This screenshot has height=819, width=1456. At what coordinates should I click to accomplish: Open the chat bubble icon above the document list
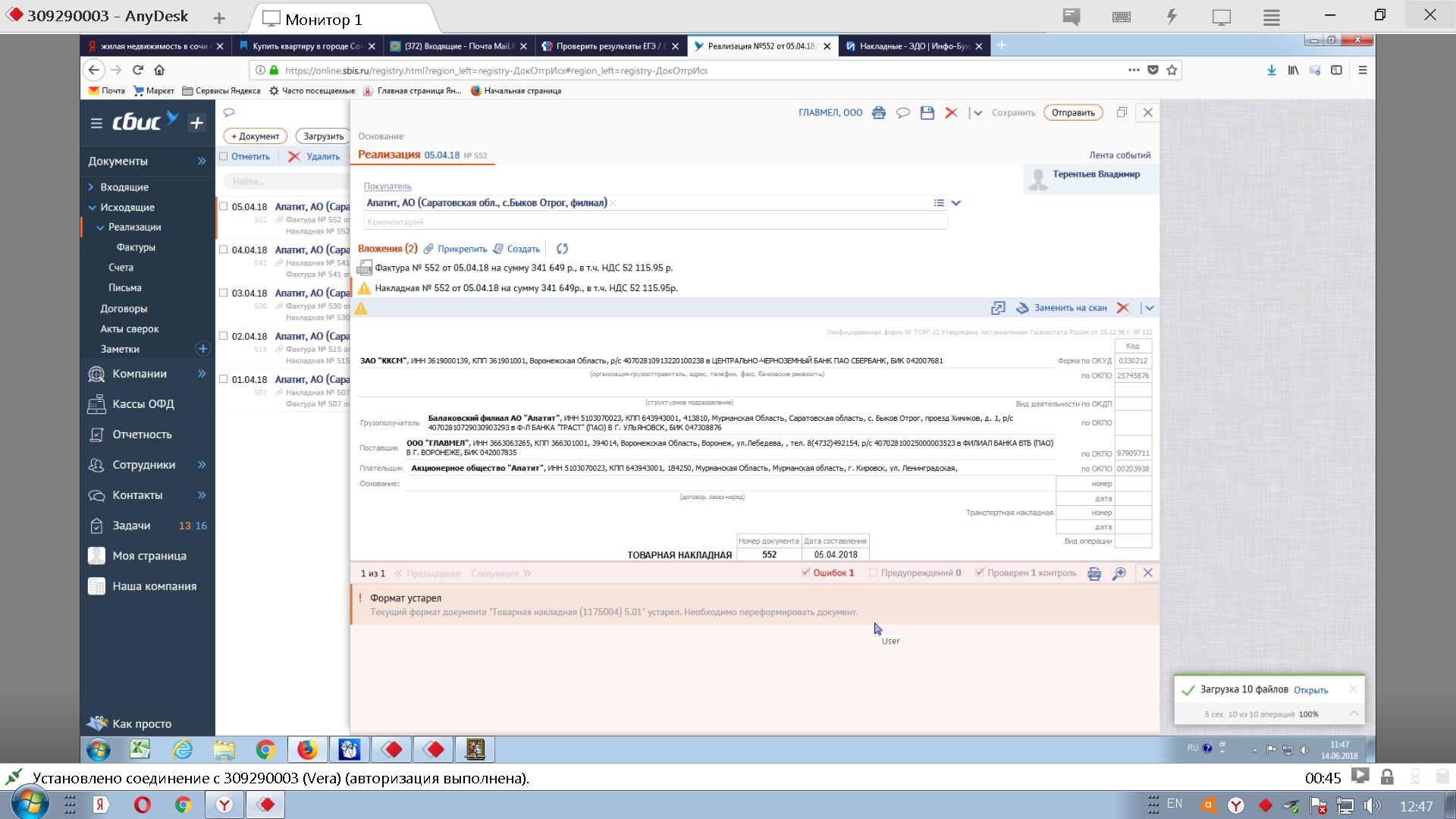pos(229,112)
